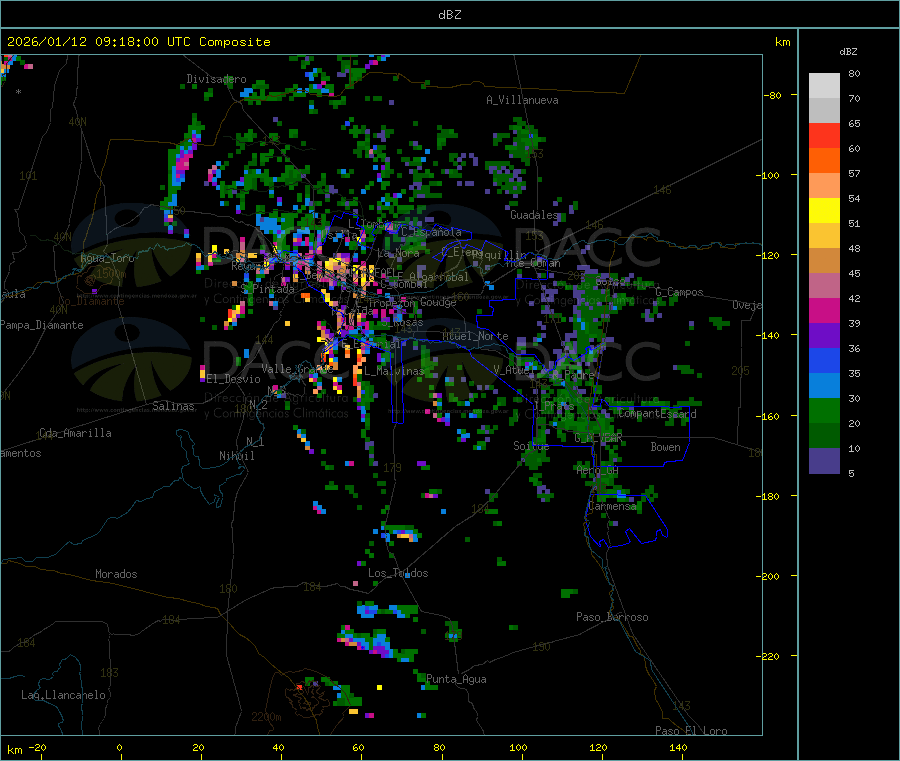Click the '-220' tick on the vertical km axis
The image size is (900, 761).
point(770,657)
